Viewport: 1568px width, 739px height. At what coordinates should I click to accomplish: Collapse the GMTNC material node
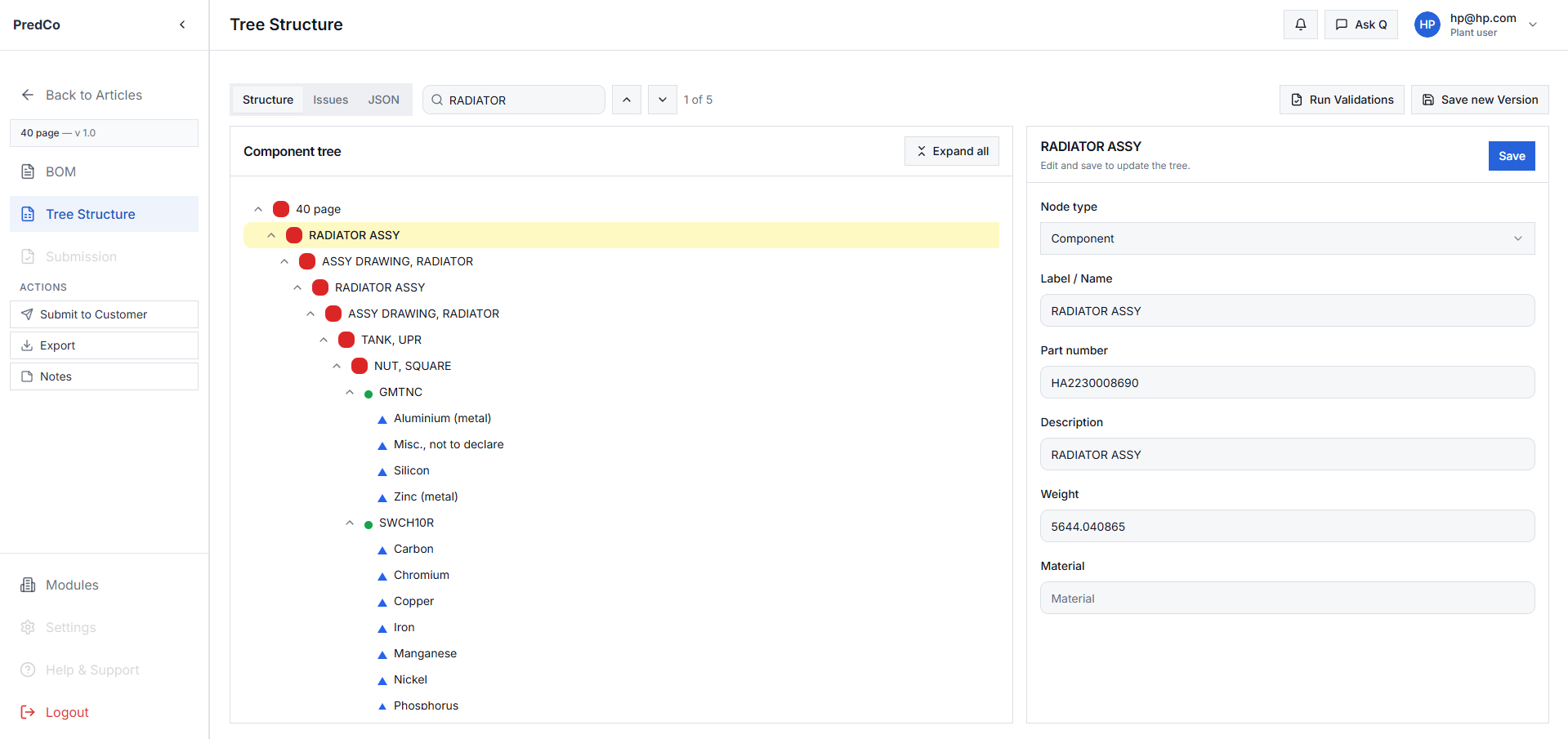click(350, 392)
